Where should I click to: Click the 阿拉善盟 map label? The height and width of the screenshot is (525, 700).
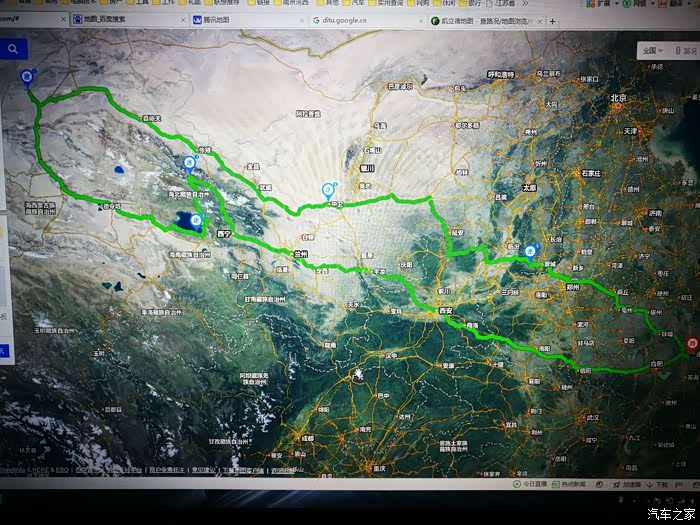pos(308,114)
